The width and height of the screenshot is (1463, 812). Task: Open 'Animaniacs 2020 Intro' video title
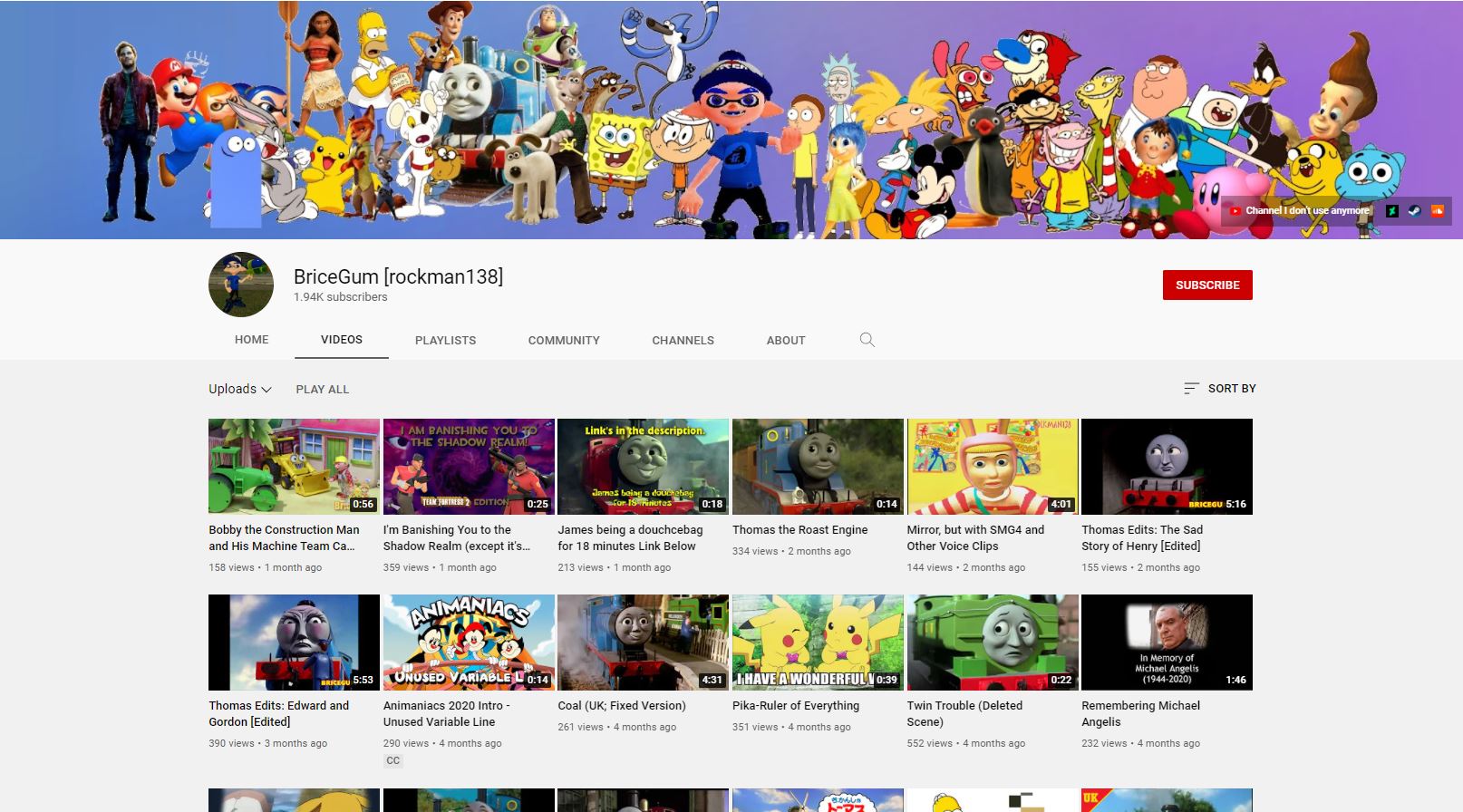pos(447,714)
